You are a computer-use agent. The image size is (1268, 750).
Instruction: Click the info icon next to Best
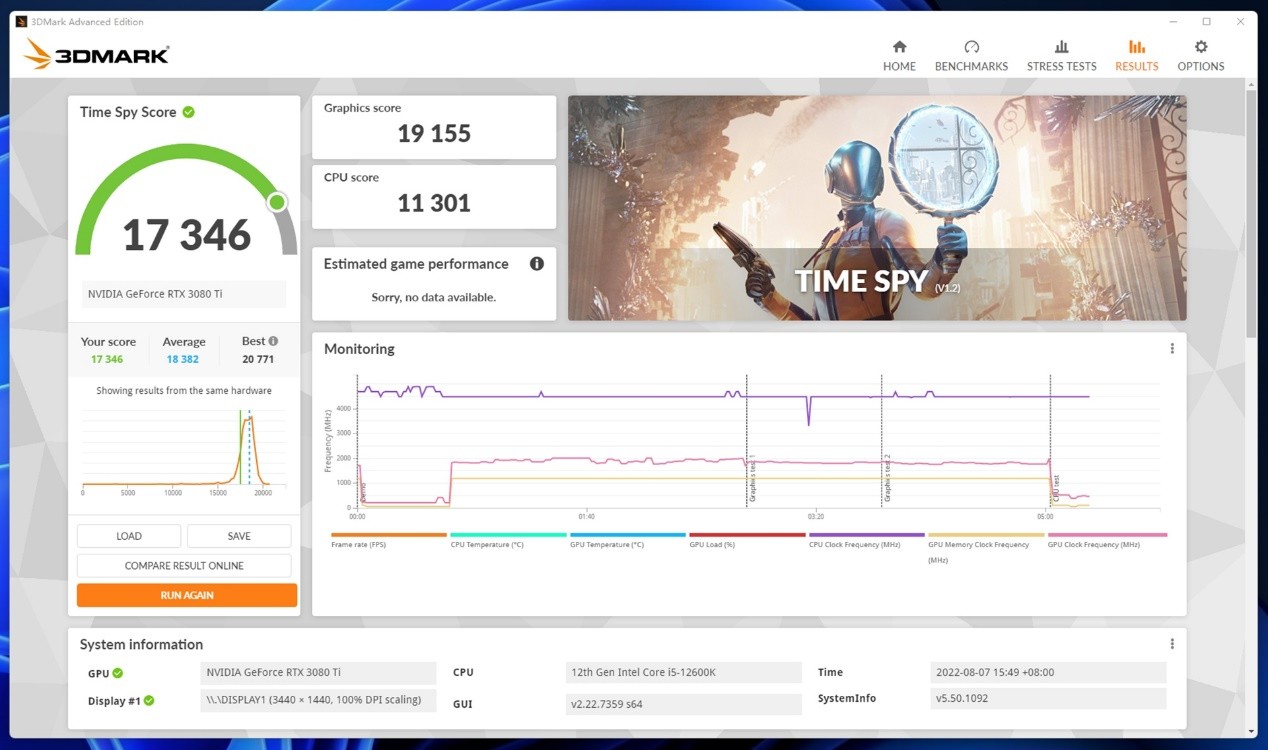[273, 341]
